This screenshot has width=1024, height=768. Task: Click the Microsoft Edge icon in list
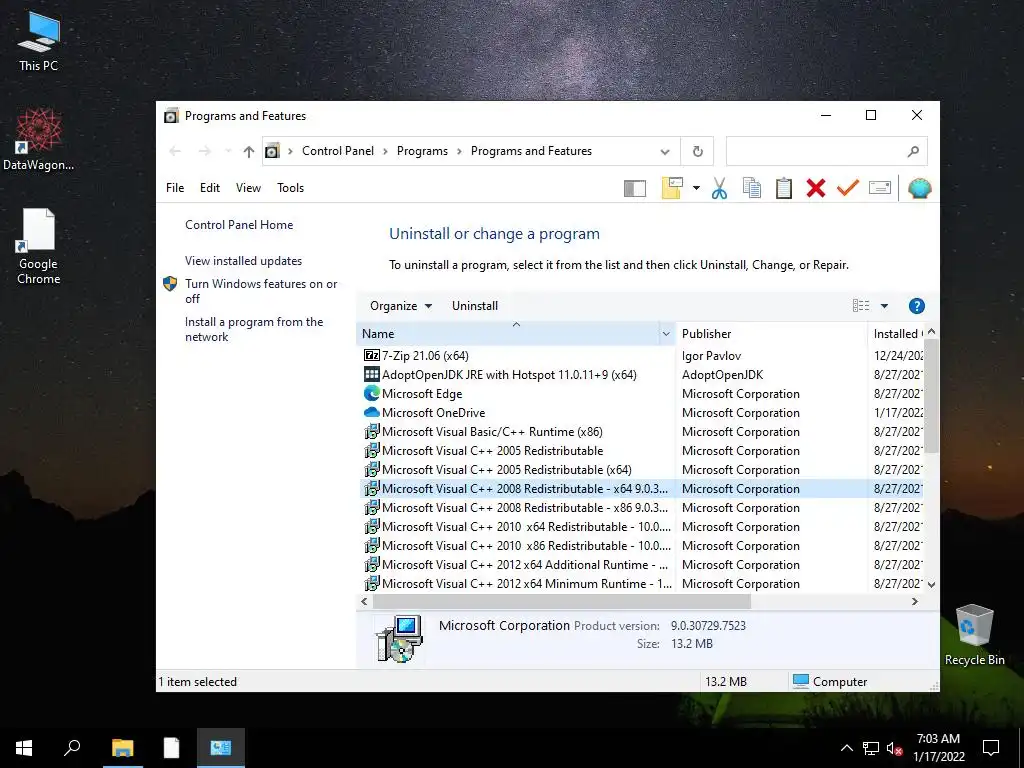(372, 393)
